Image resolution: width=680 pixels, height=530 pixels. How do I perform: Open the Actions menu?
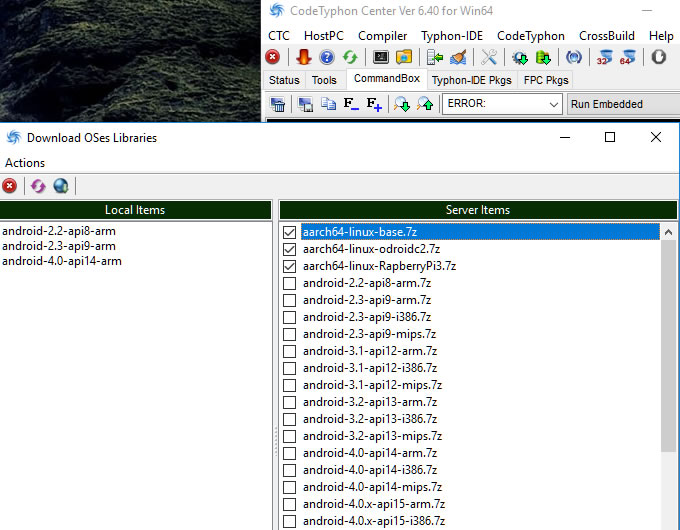tap(25, 163)
